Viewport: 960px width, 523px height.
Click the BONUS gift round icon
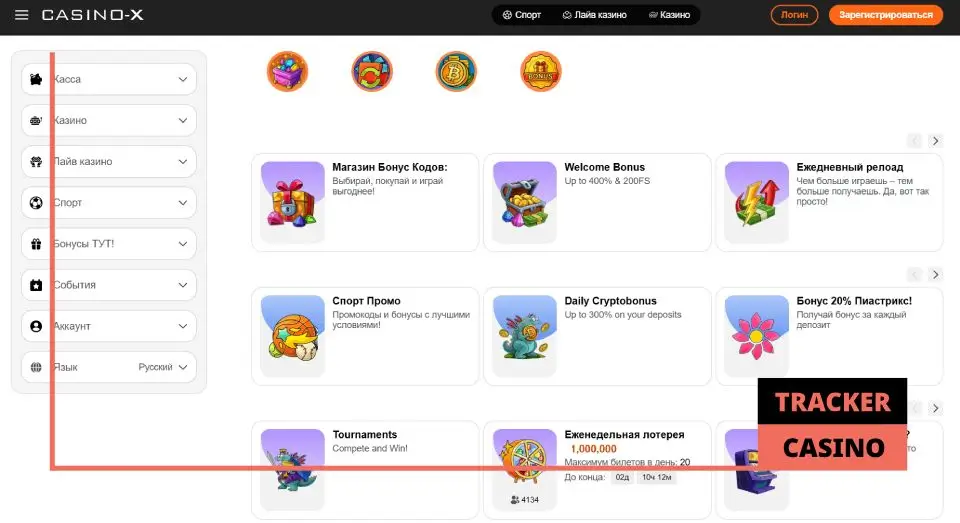tap(540, 71)
